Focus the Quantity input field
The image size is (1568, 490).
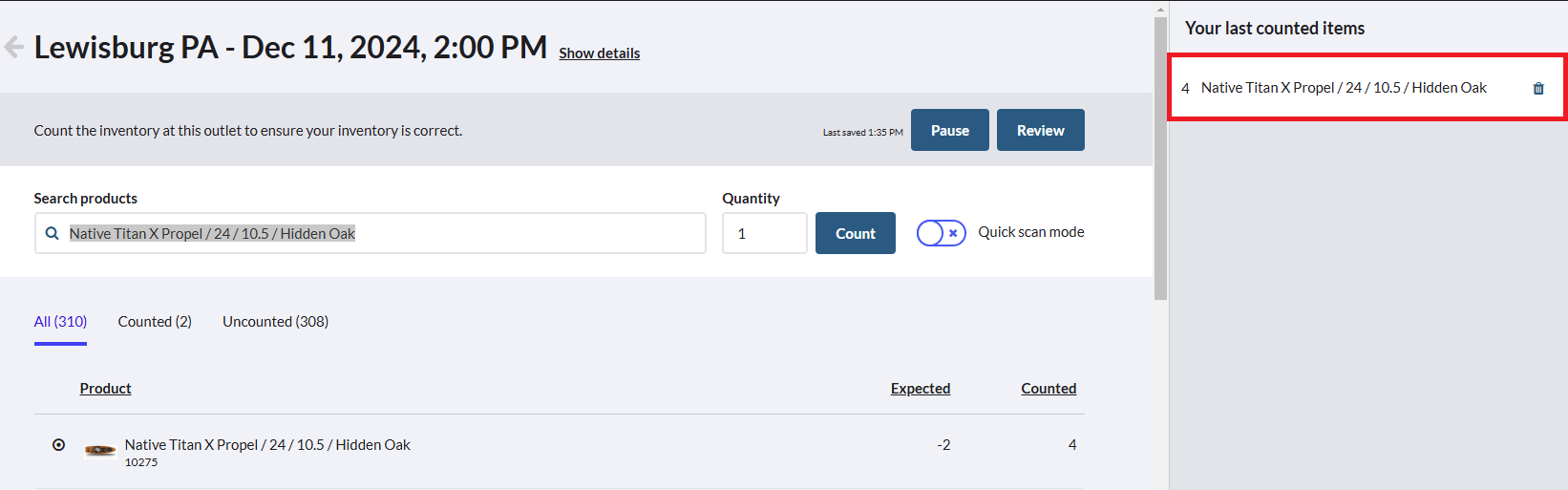pos(765,233)
